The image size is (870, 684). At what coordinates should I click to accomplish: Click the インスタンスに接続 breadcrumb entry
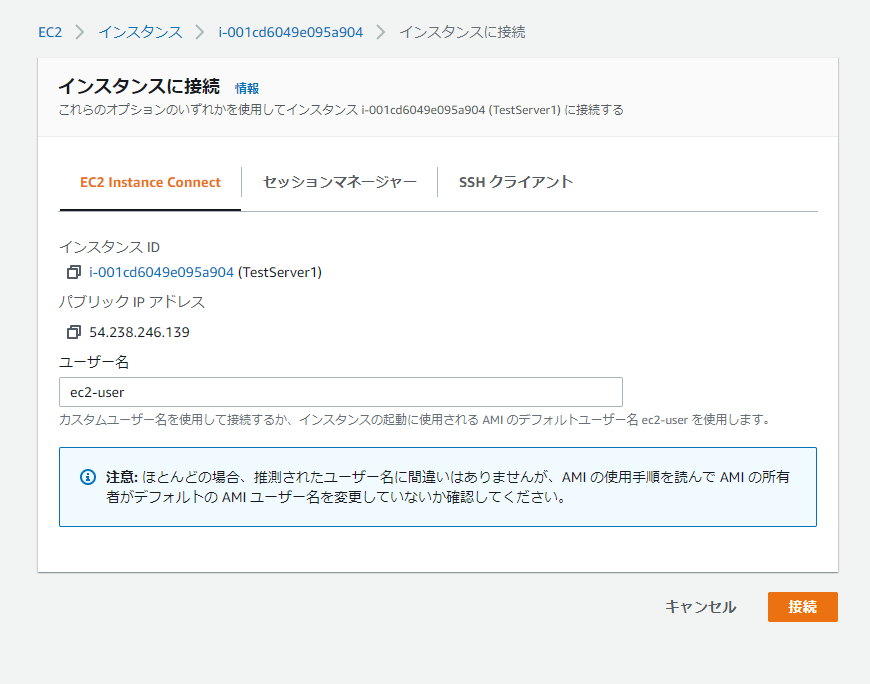[x=464, y=31]
